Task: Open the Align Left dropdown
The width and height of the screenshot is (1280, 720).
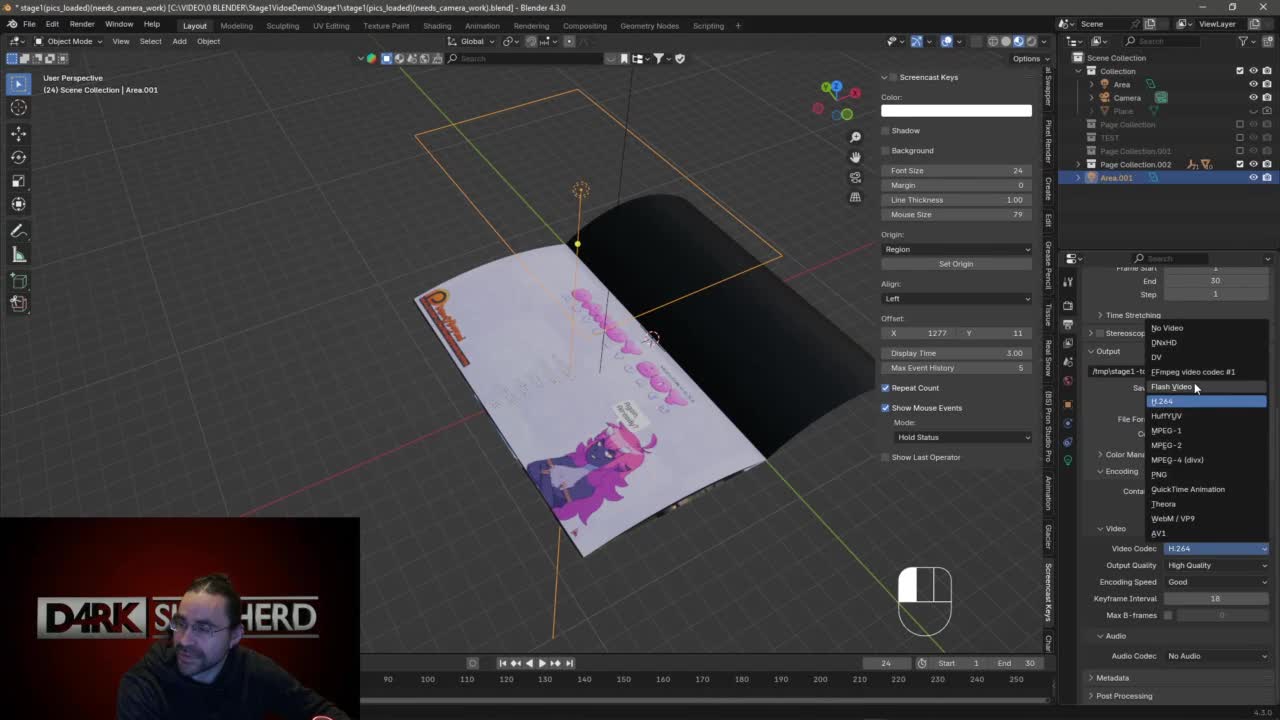Action: click(x=956, y=298)
